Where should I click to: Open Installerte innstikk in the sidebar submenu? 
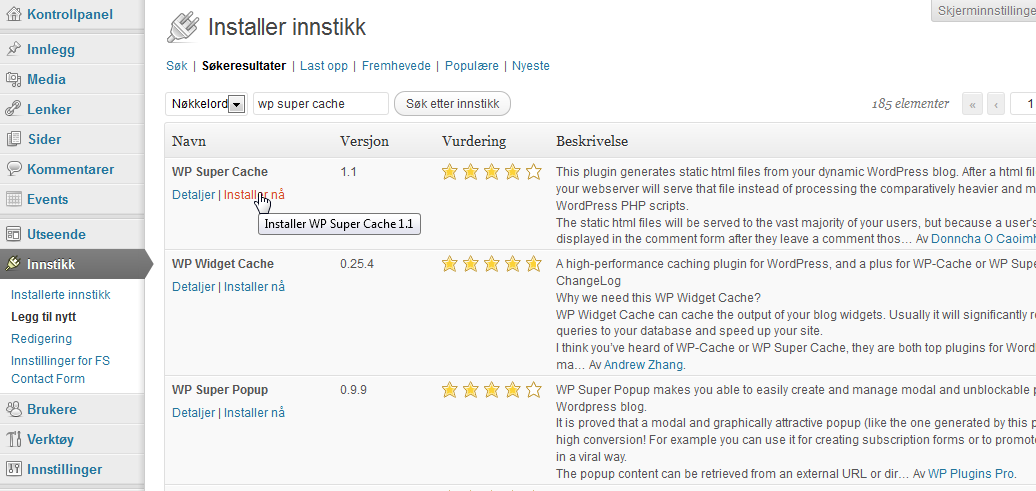tap(61, 295)
